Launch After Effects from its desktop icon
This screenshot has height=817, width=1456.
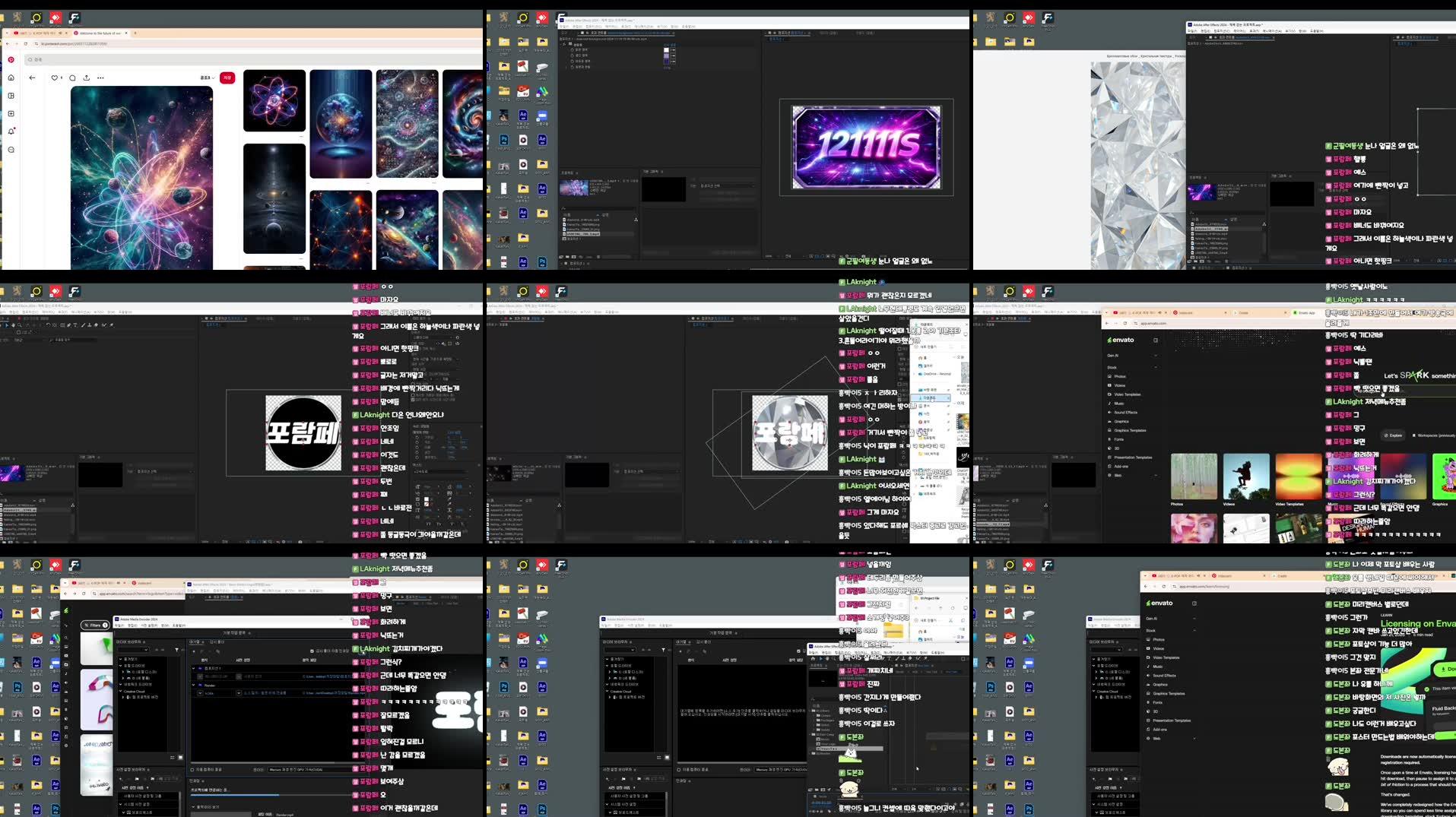(522, 114)
